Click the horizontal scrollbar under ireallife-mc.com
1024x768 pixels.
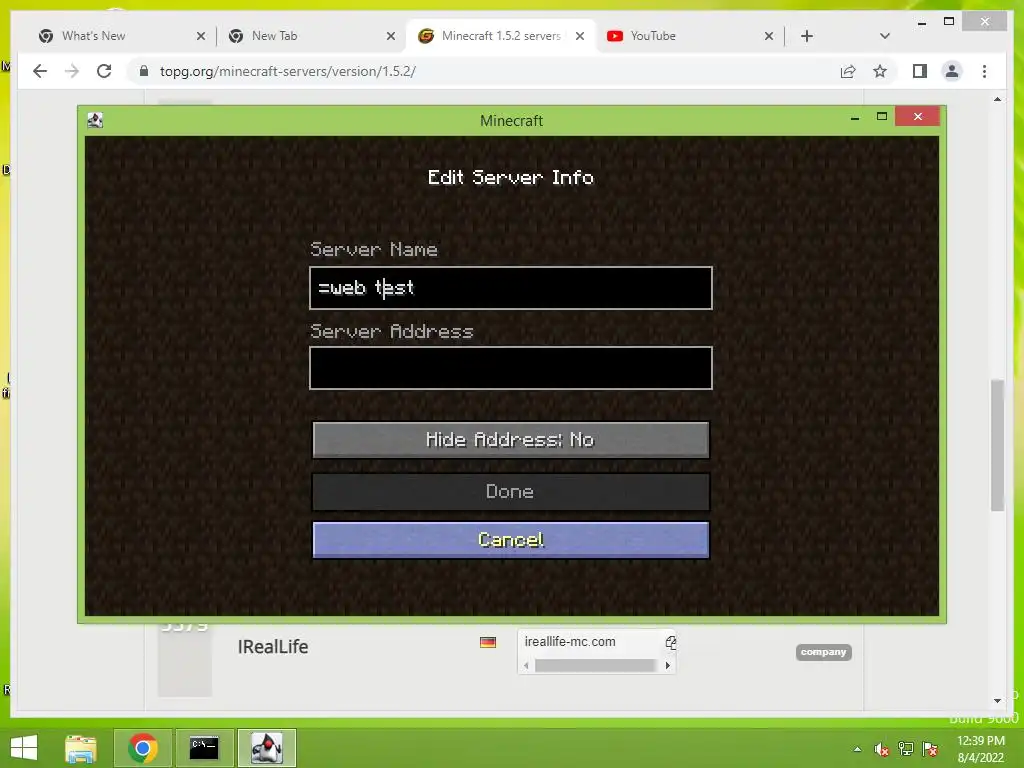click(595, 665)
